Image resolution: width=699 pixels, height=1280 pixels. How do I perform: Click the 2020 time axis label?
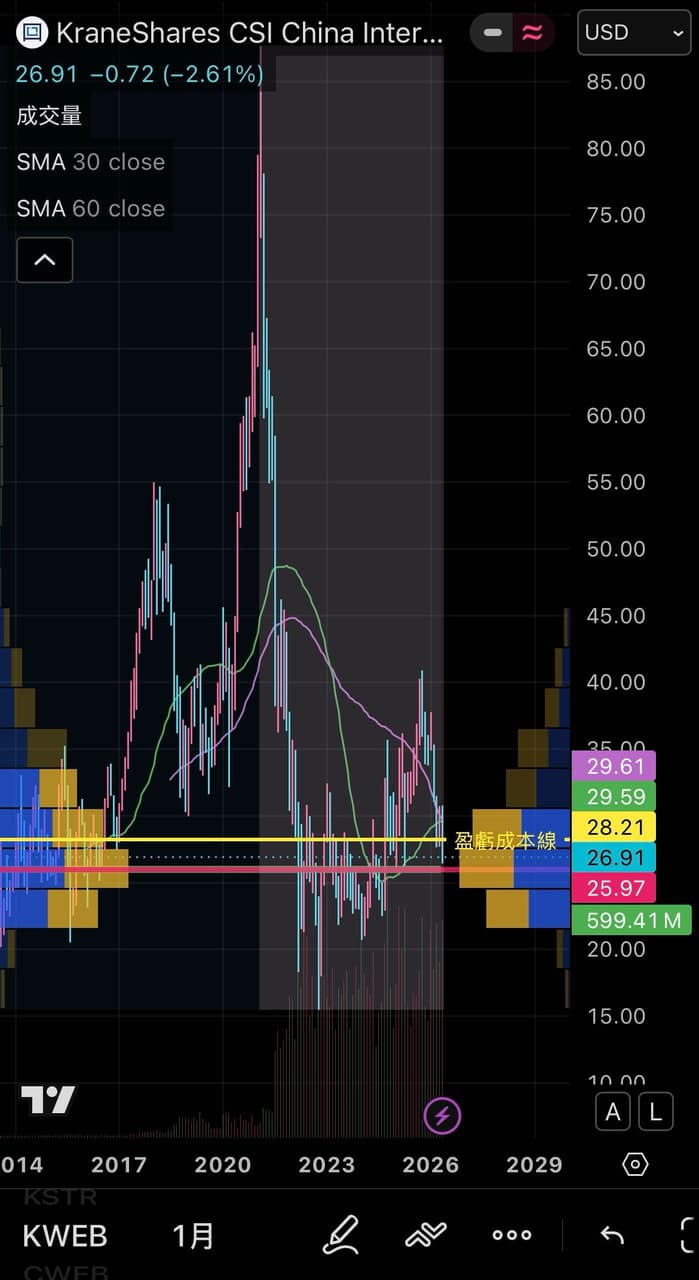click(x=222, y=1164)
